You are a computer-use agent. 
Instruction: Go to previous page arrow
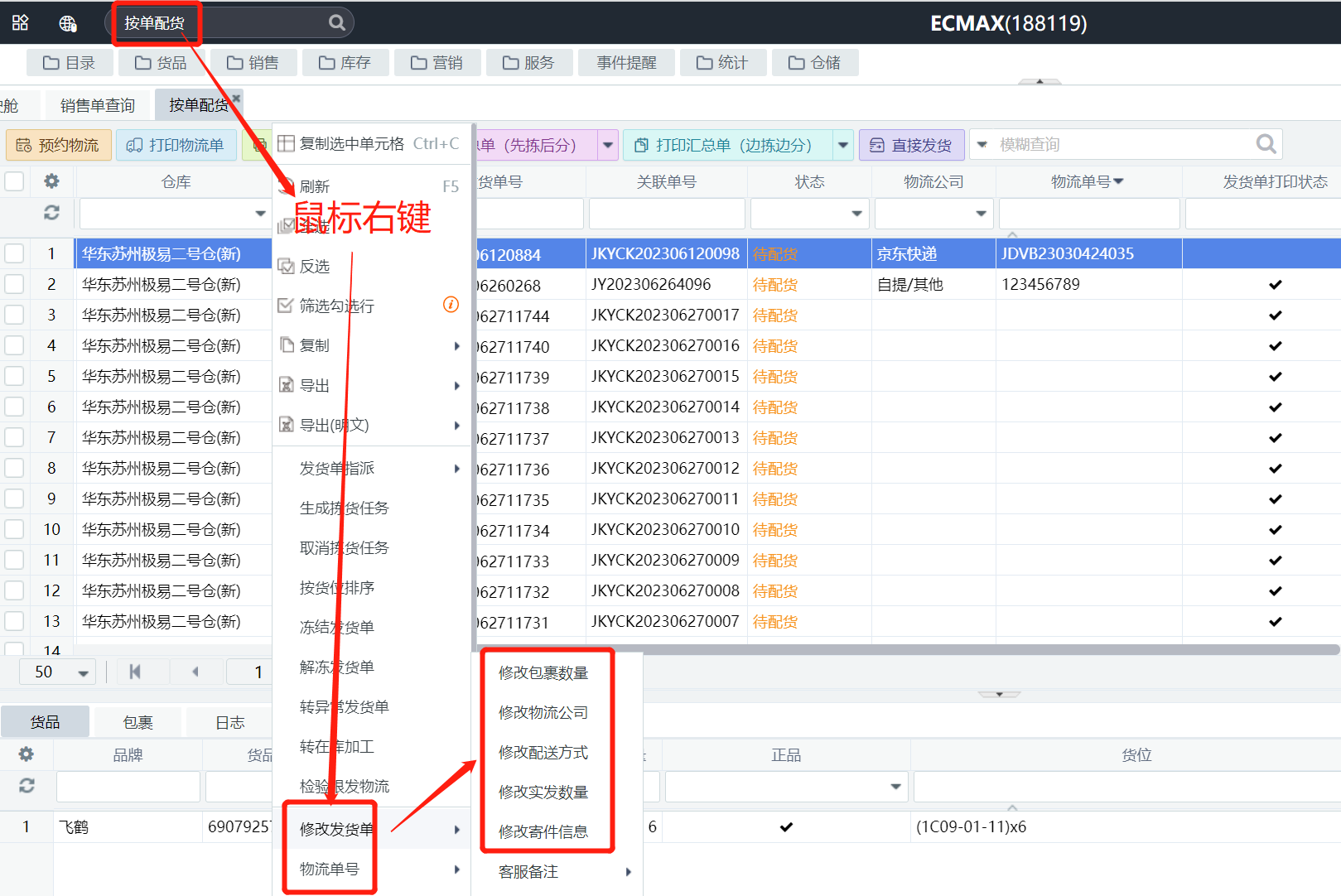coord(195,672)
